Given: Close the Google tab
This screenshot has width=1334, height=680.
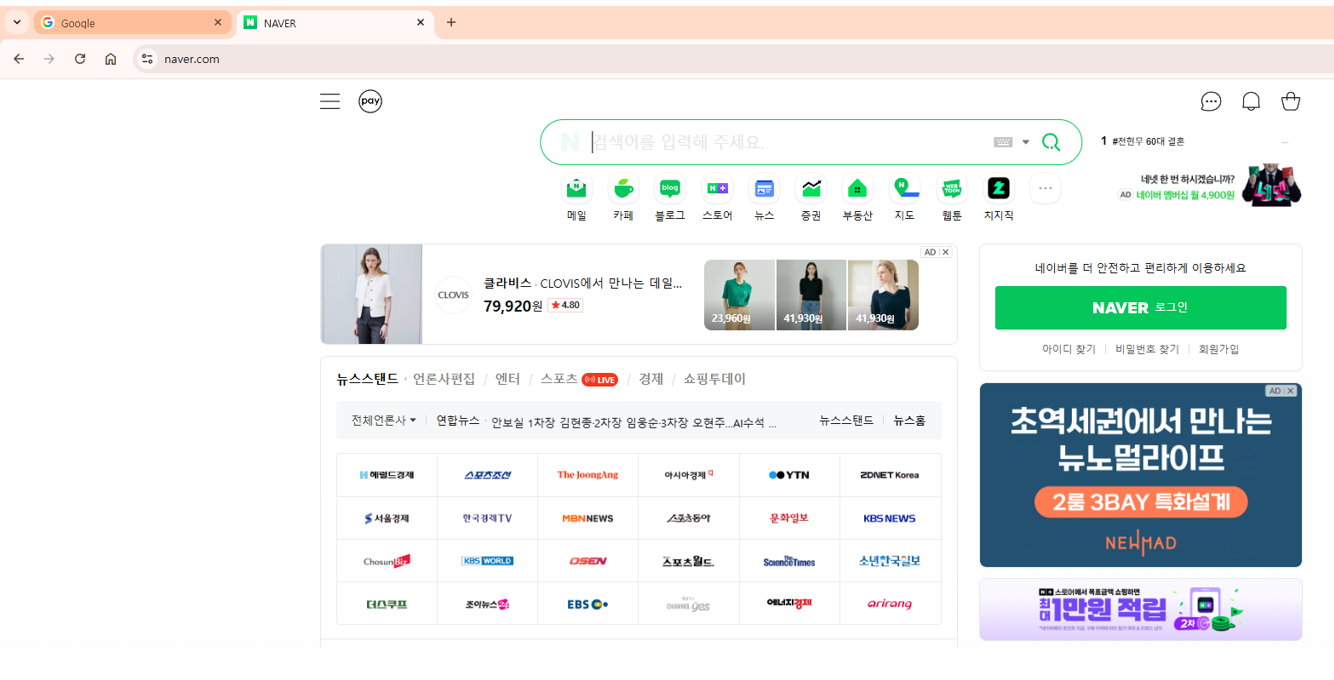Looking at the screenshot, I should coord(218,22).
